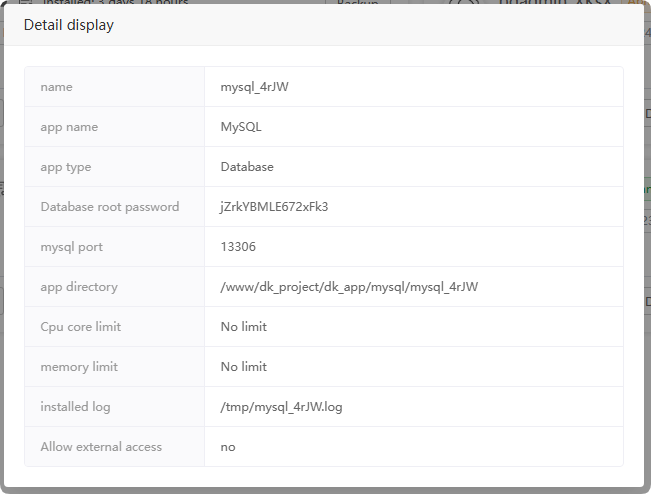Click the installed log row label
The height and width of the screenshot is (494, 651).
click(x=75, y=407)
